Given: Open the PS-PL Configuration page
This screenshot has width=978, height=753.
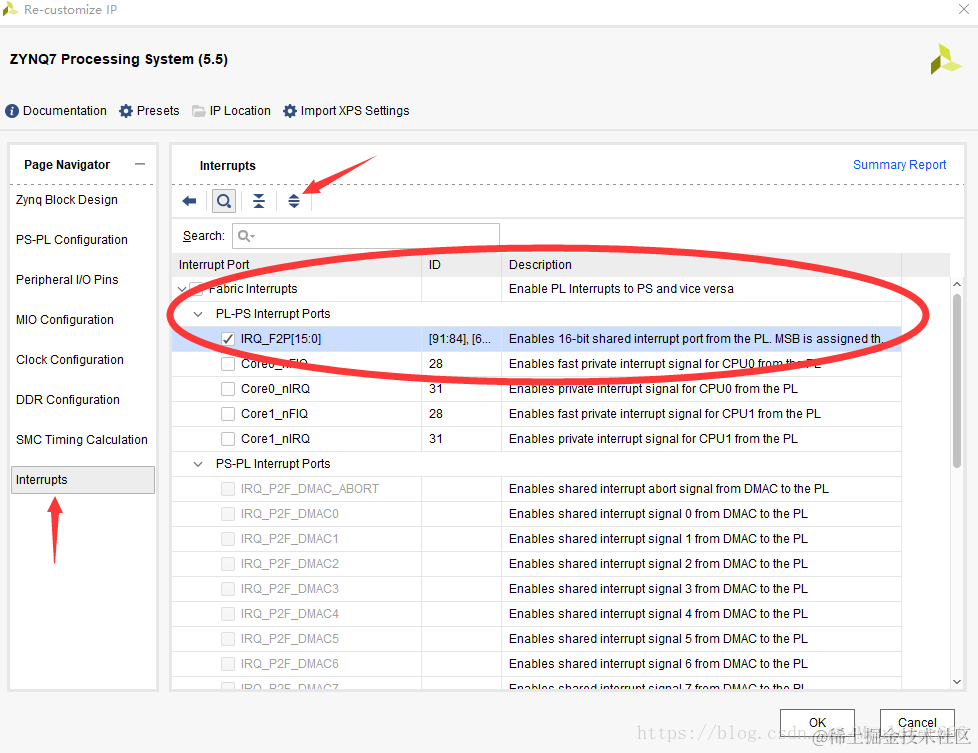Looking at the screenshot, I should [x=72, y=240].
